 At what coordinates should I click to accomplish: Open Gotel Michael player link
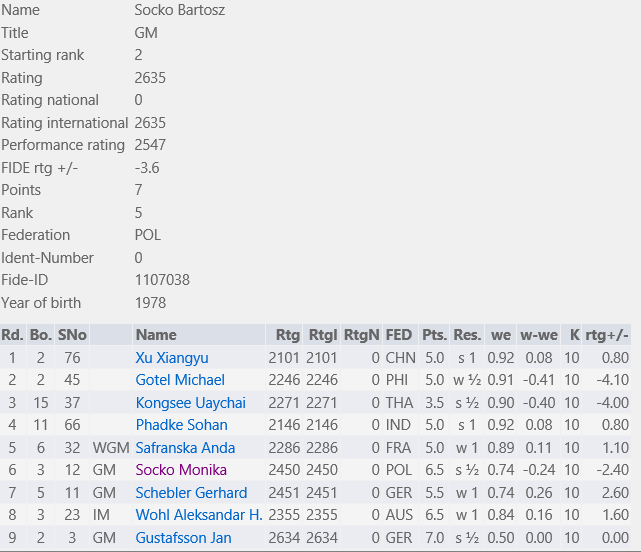click(180, 380)
